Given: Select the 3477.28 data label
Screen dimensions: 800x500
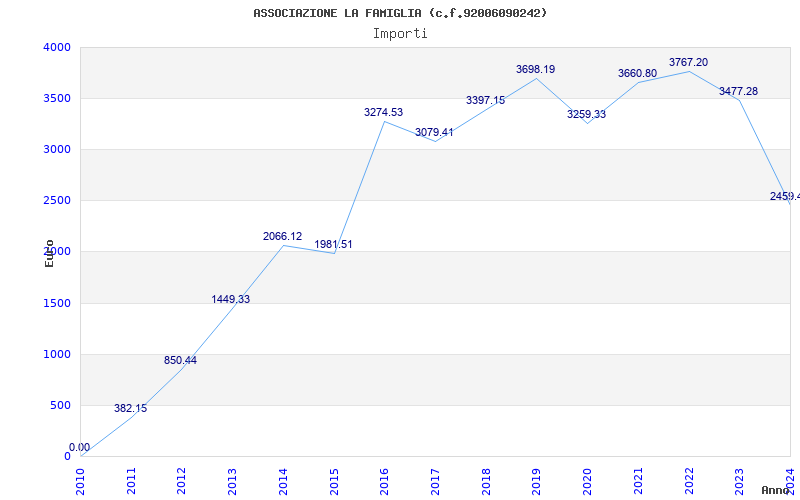Looking at the screenshot, I should point(738,91).
